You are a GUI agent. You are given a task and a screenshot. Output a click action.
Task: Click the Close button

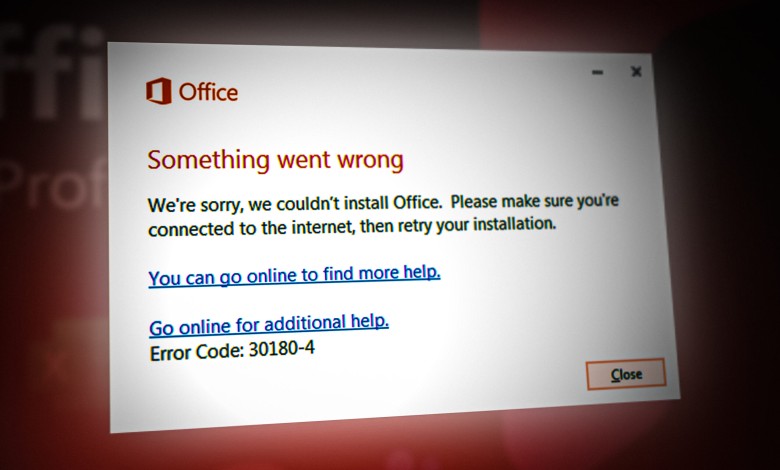(626, 374)
